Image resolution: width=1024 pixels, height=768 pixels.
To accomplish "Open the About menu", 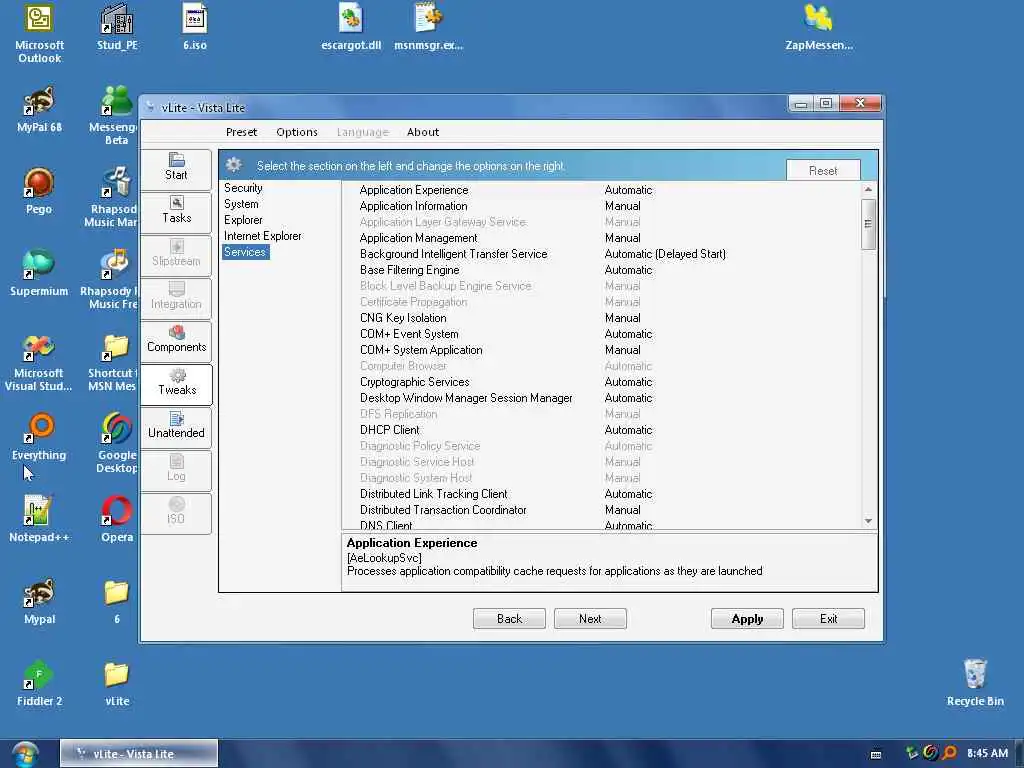I will [x=423, y=132].
